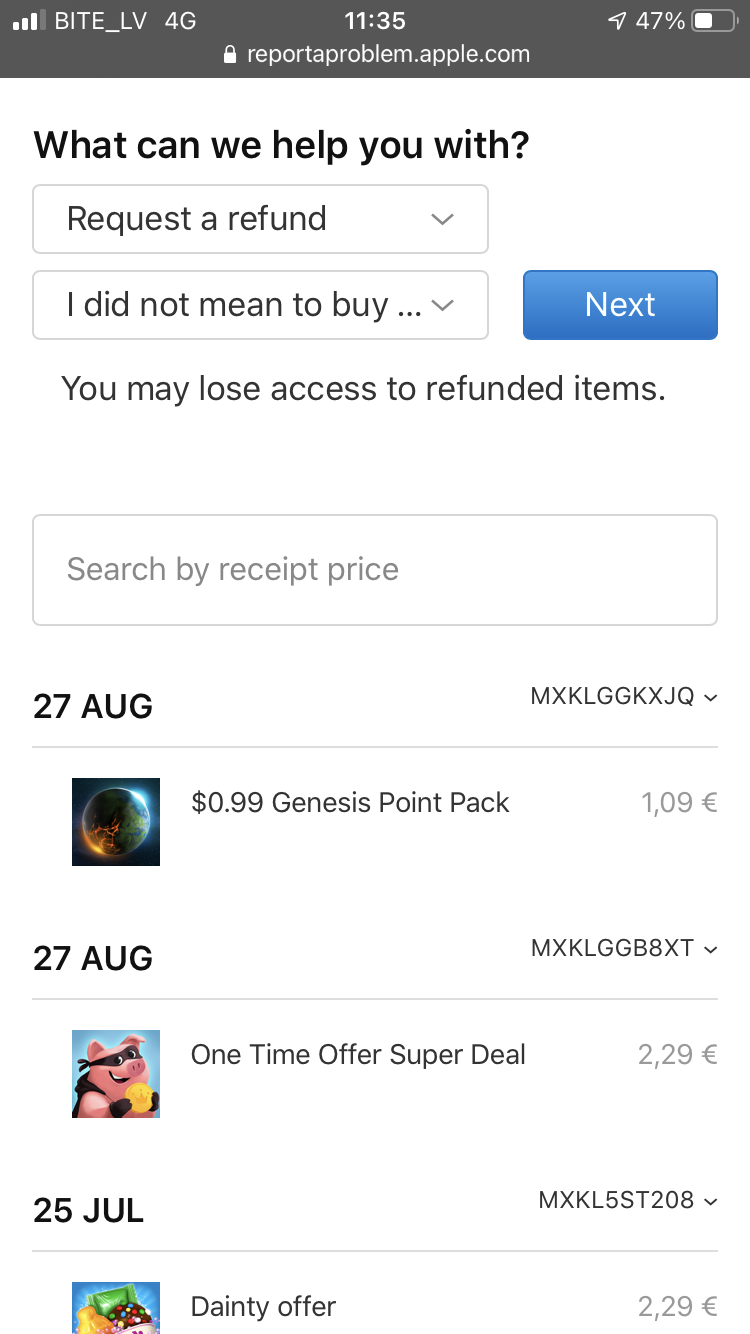This screenshot has height=1334, width=750.
Task: Tap the 1,09 € price of Genesis Pack
Action: click(x=679, y=803)
